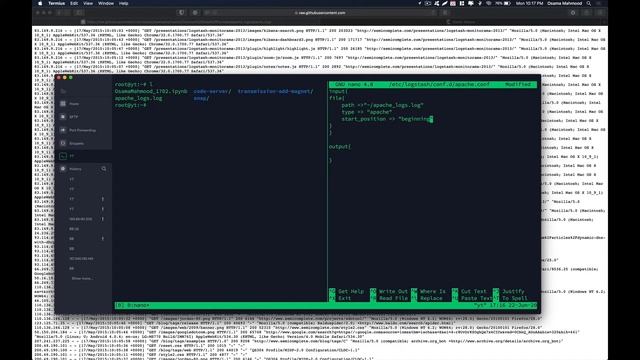The width and height of the screenshot is (640, 360).
Task: Click Paste Text shortcut in nano
Action: [471, 298]
